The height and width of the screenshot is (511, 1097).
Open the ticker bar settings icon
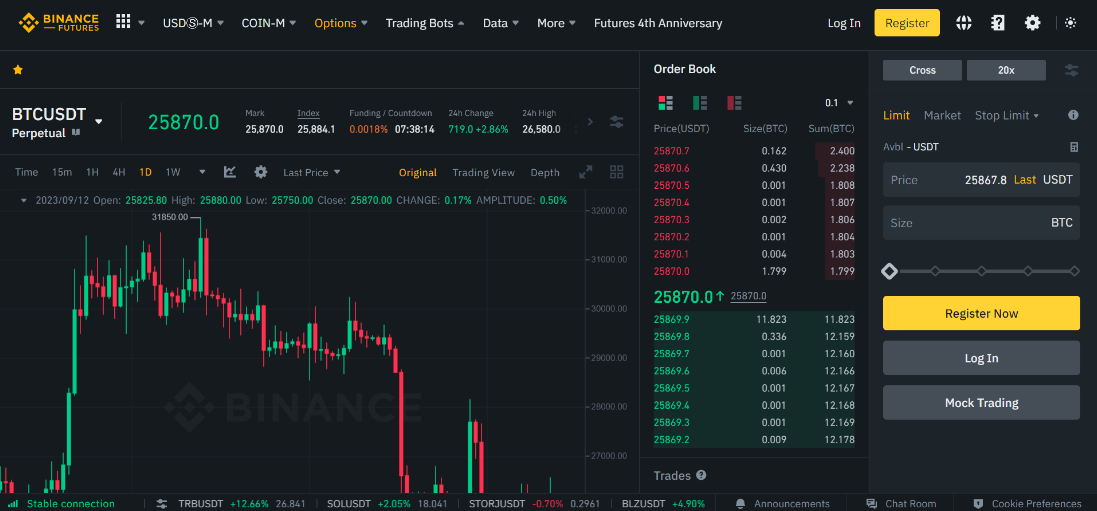162,503
